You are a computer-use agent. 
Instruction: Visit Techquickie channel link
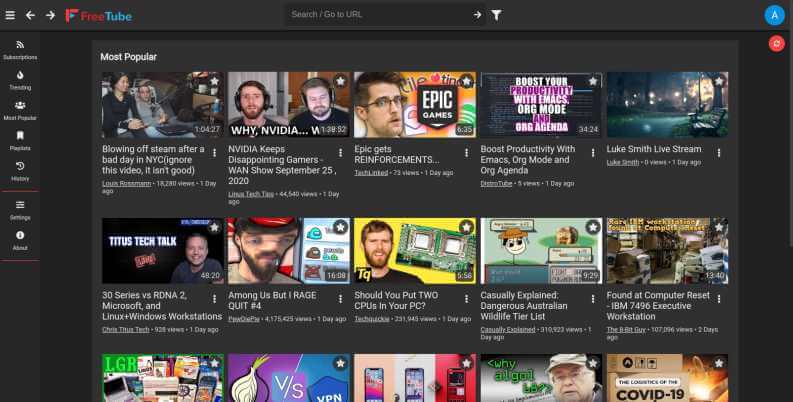(372, 319)
